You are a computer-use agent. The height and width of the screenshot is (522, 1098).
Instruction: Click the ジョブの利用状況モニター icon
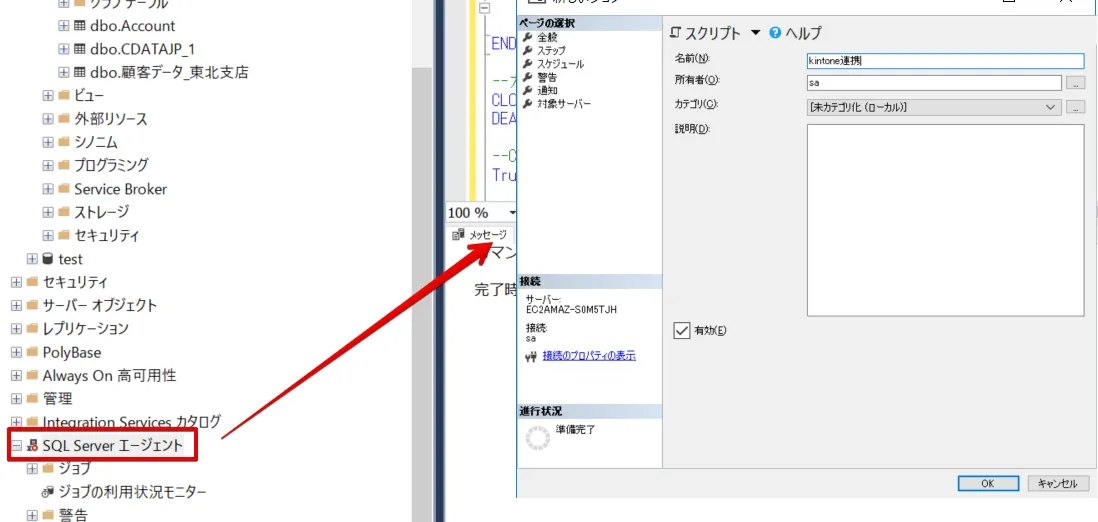[48, 492]
